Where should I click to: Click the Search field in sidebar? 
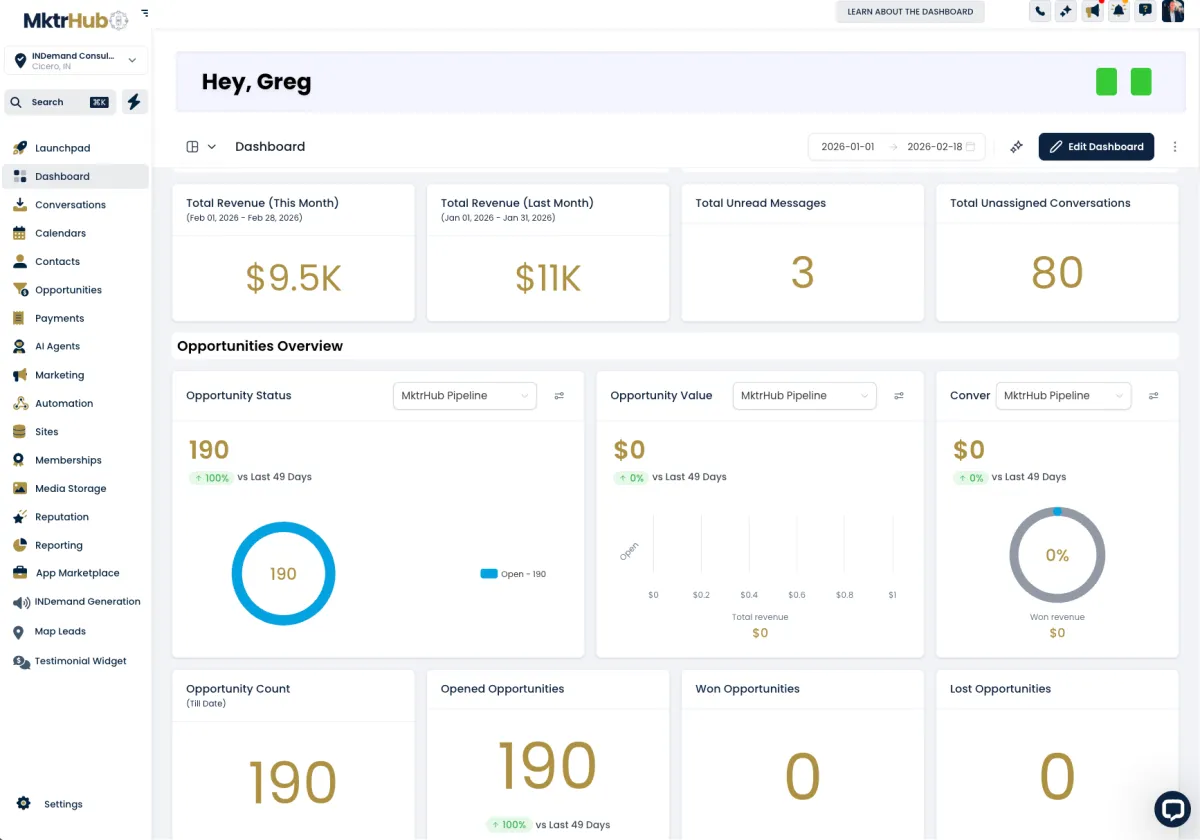pos(60,102)
